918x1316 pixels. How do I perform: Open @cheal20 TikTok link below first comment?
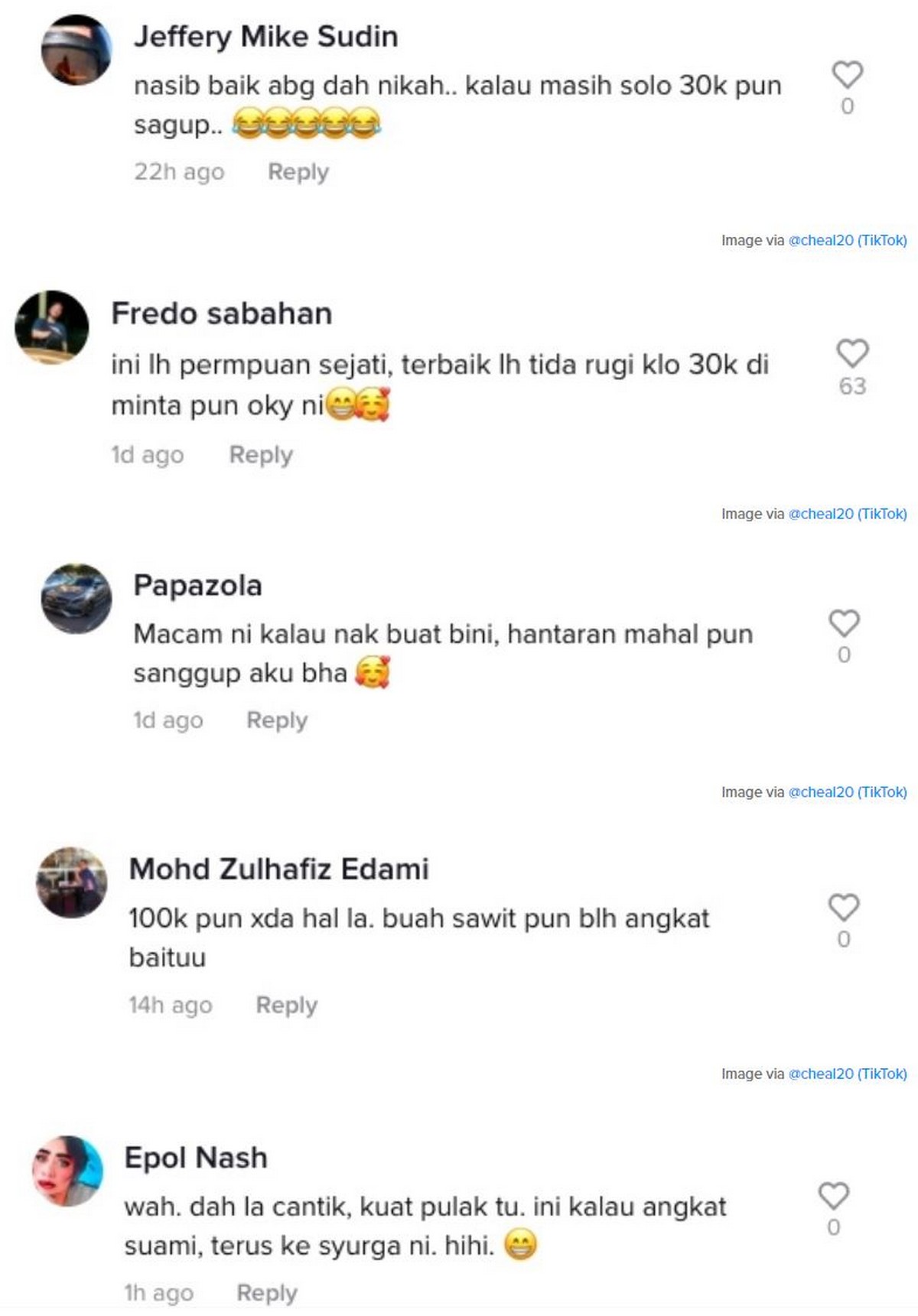click(x=848, y=240)
